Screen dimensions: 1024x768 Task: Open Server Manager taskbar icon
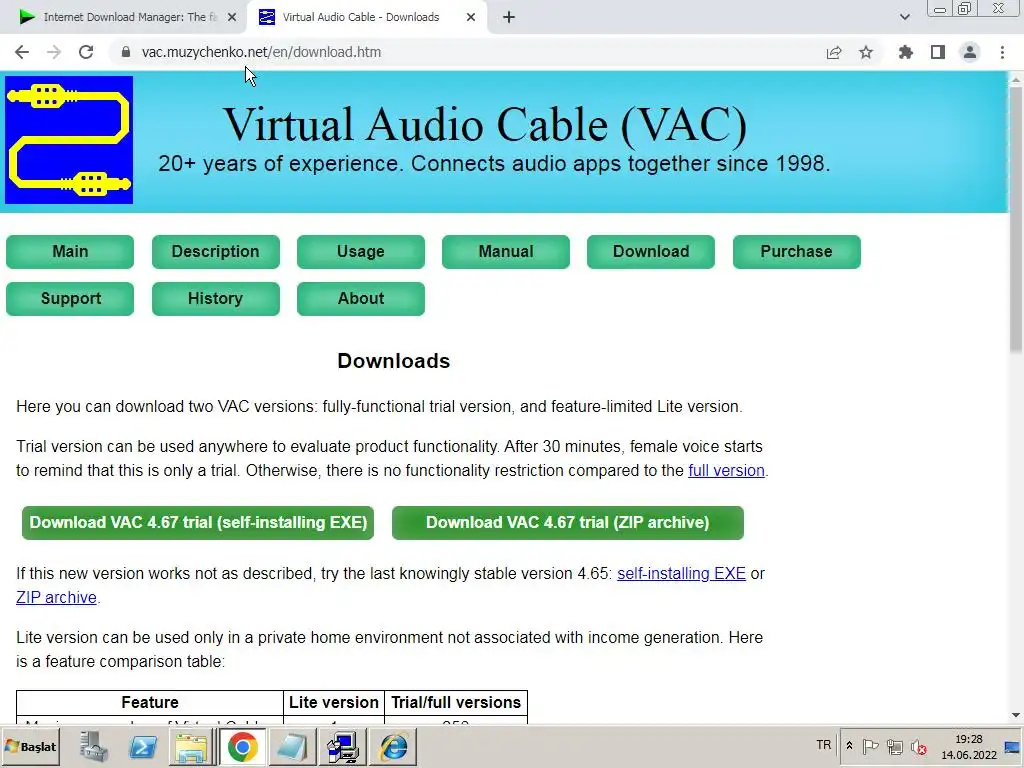(x=94, y=746)
